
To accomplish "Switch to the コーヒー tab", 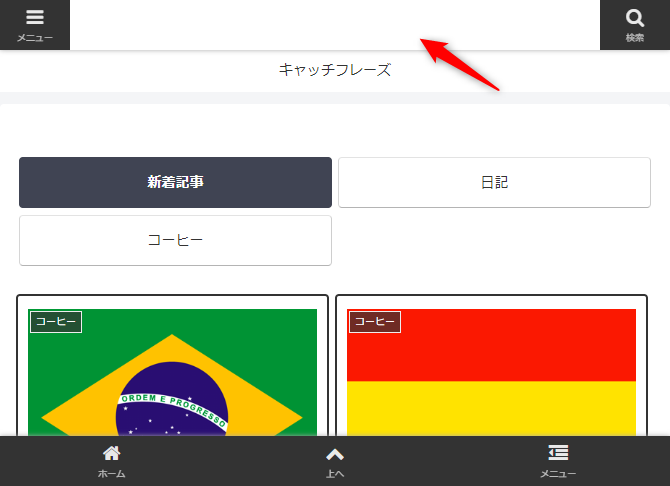I will point(175,240).
